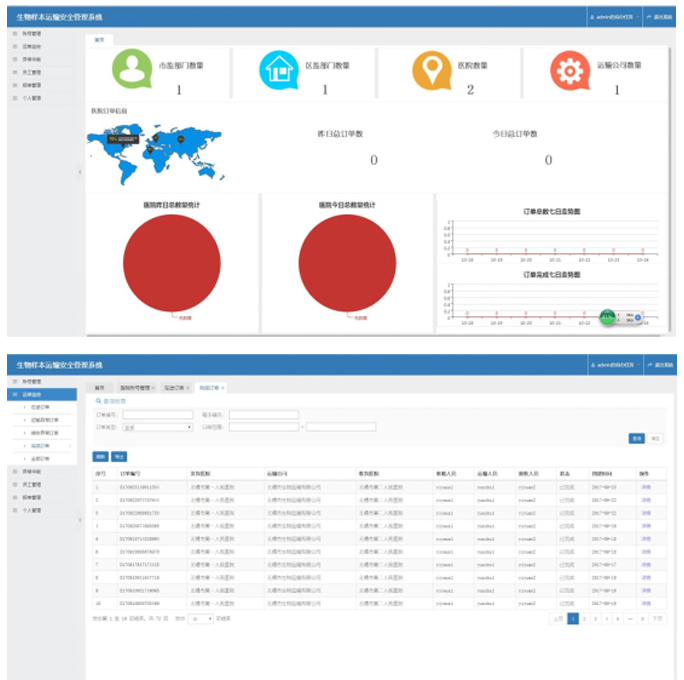Collapse the highlighted 运单监控 sidebar menu
684x680 pixels.
[x=42, y=394]
